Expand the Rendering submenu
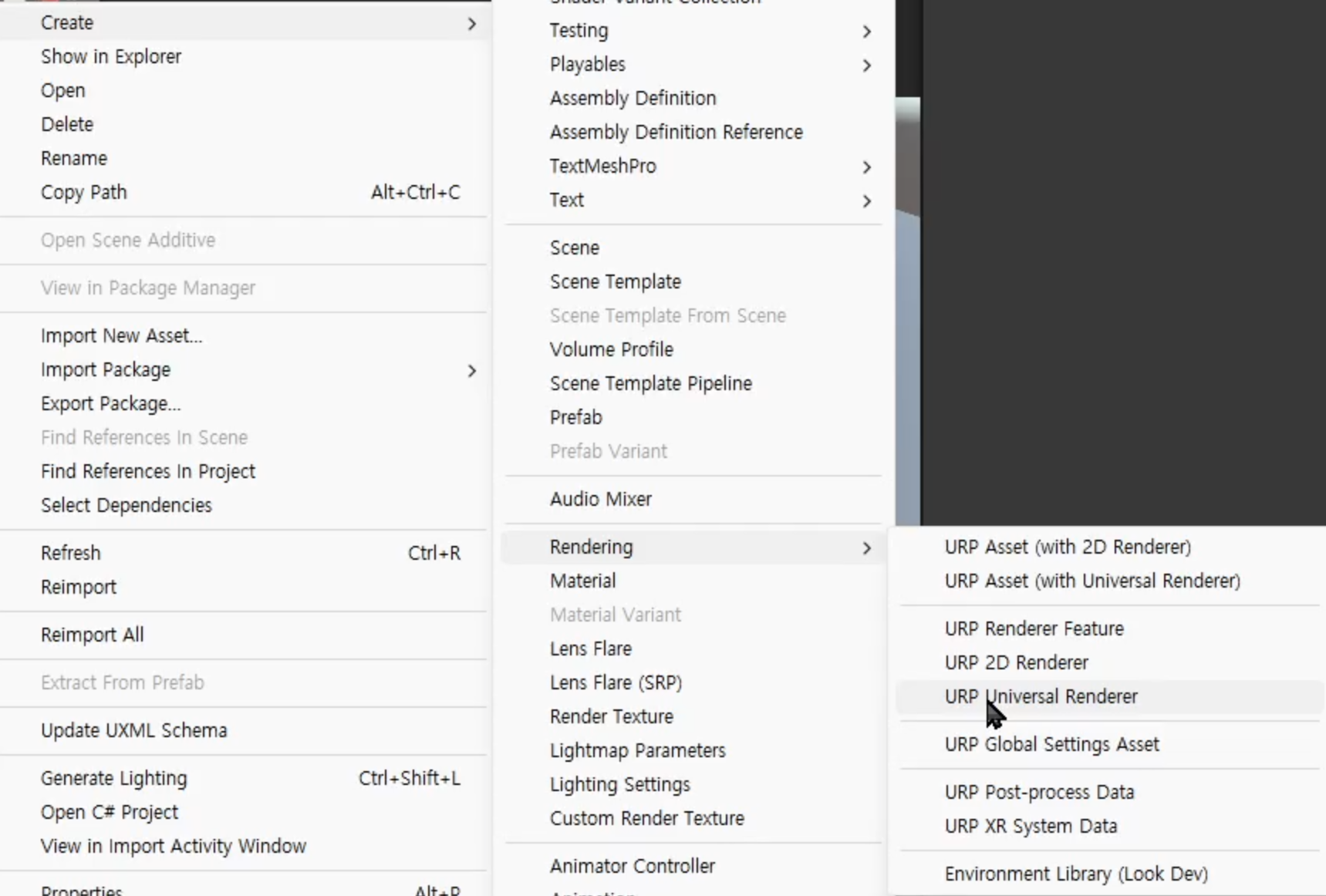The image size is (1326, 896). 693,547
